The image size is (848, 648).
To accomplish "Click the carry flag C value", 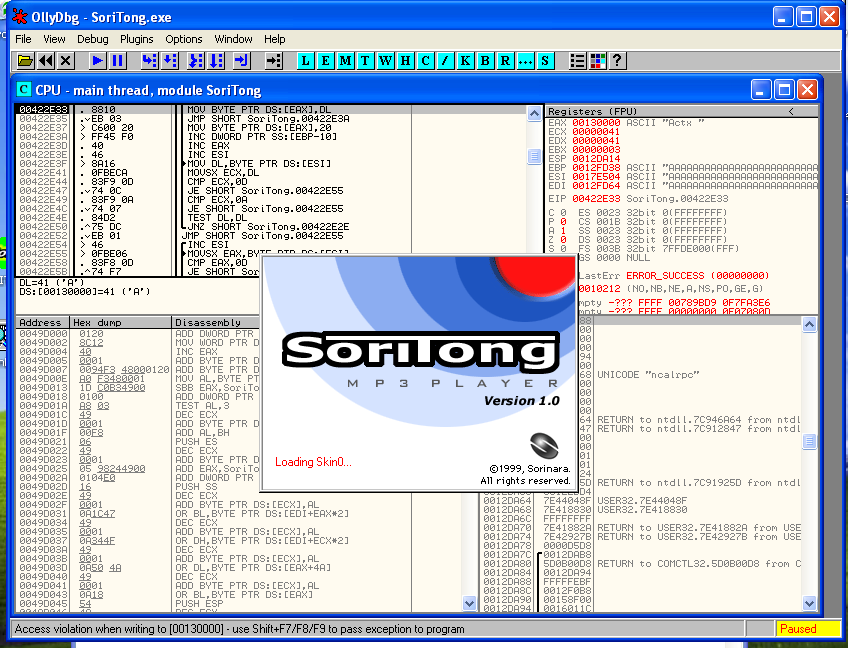I will 563,213.
